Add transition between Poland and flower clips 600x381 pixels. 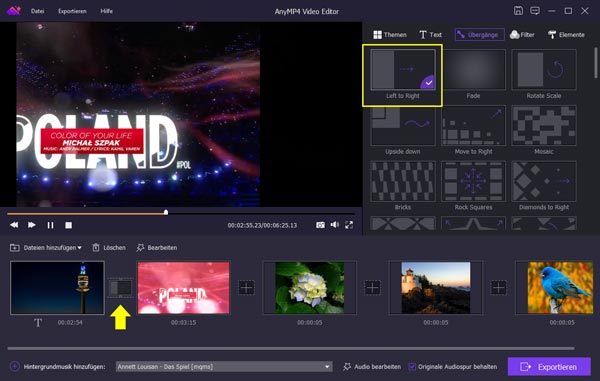[246, 287]
